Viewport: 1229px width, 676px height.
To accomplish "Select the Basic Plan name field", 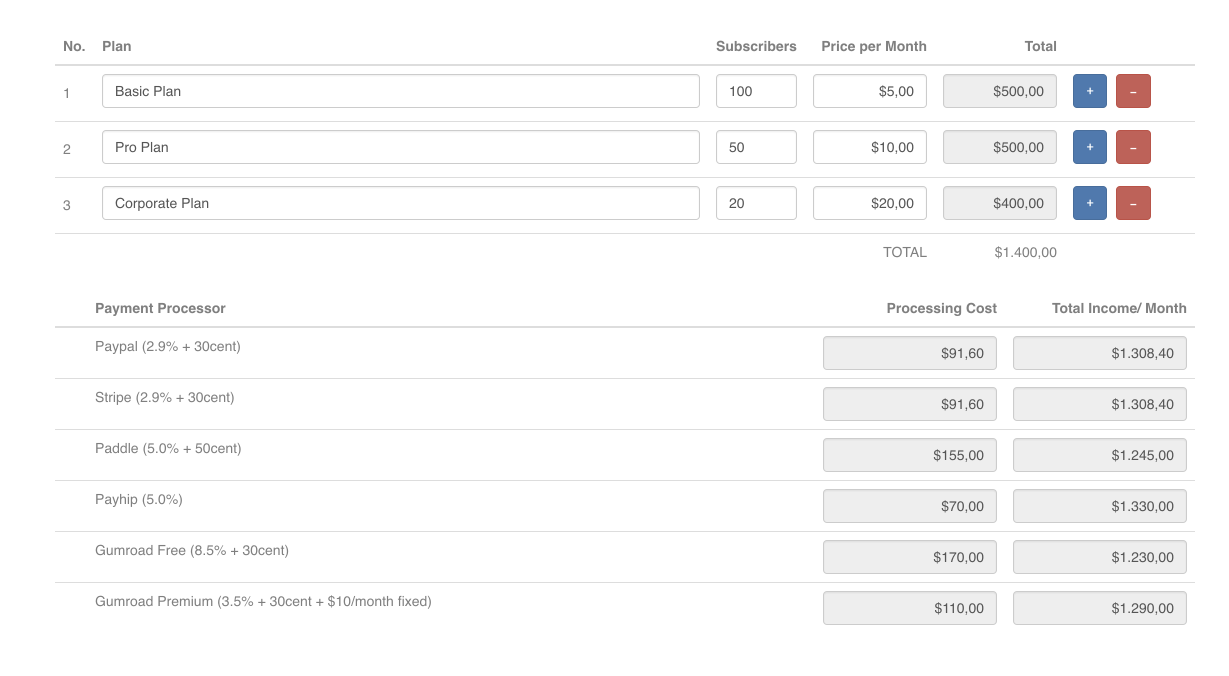I will pos(400,90).
